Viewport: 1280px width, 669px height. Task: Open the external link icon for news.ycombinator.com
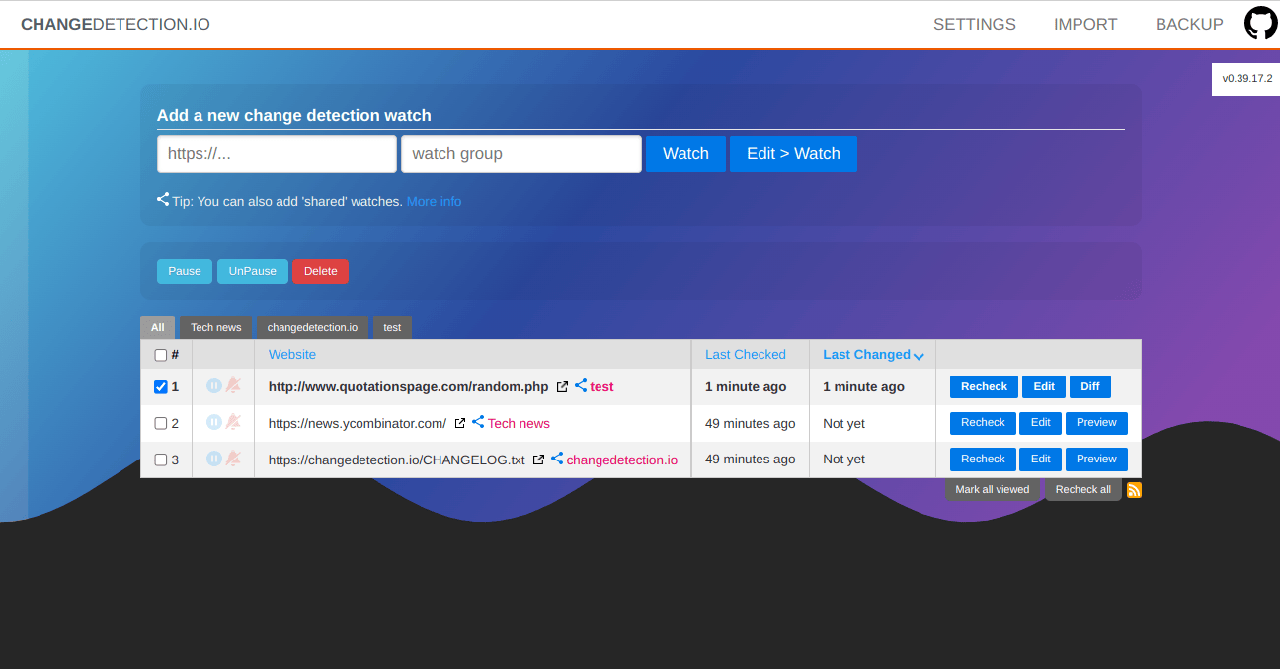(x=460, y=423)
